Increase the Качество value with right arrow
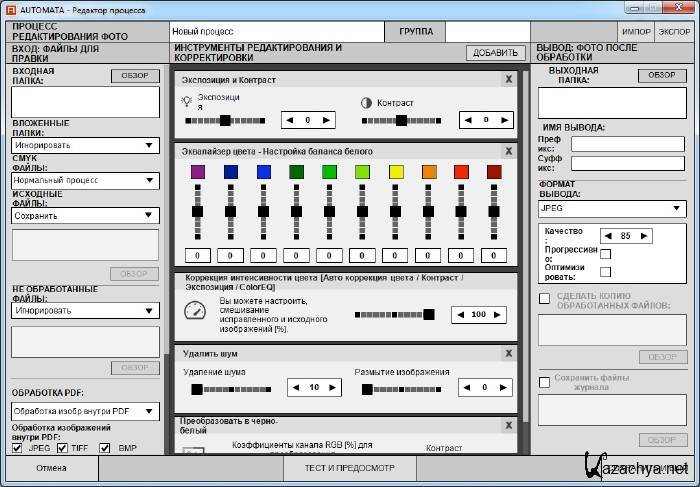Screen dimensions: 700x487 click(645, 236)
